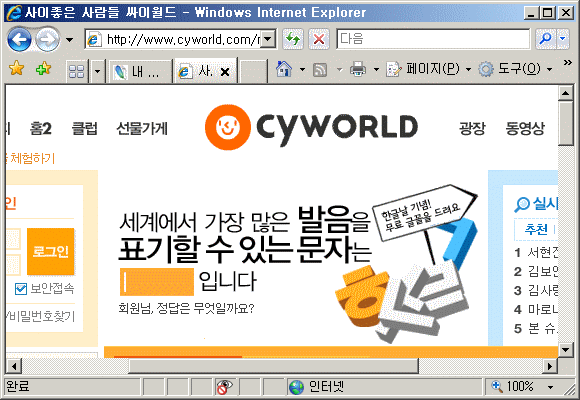Viewport: 580px width, 400px height.
Task: Go back with the Back arrow button
Action: [x=19, y=39]
